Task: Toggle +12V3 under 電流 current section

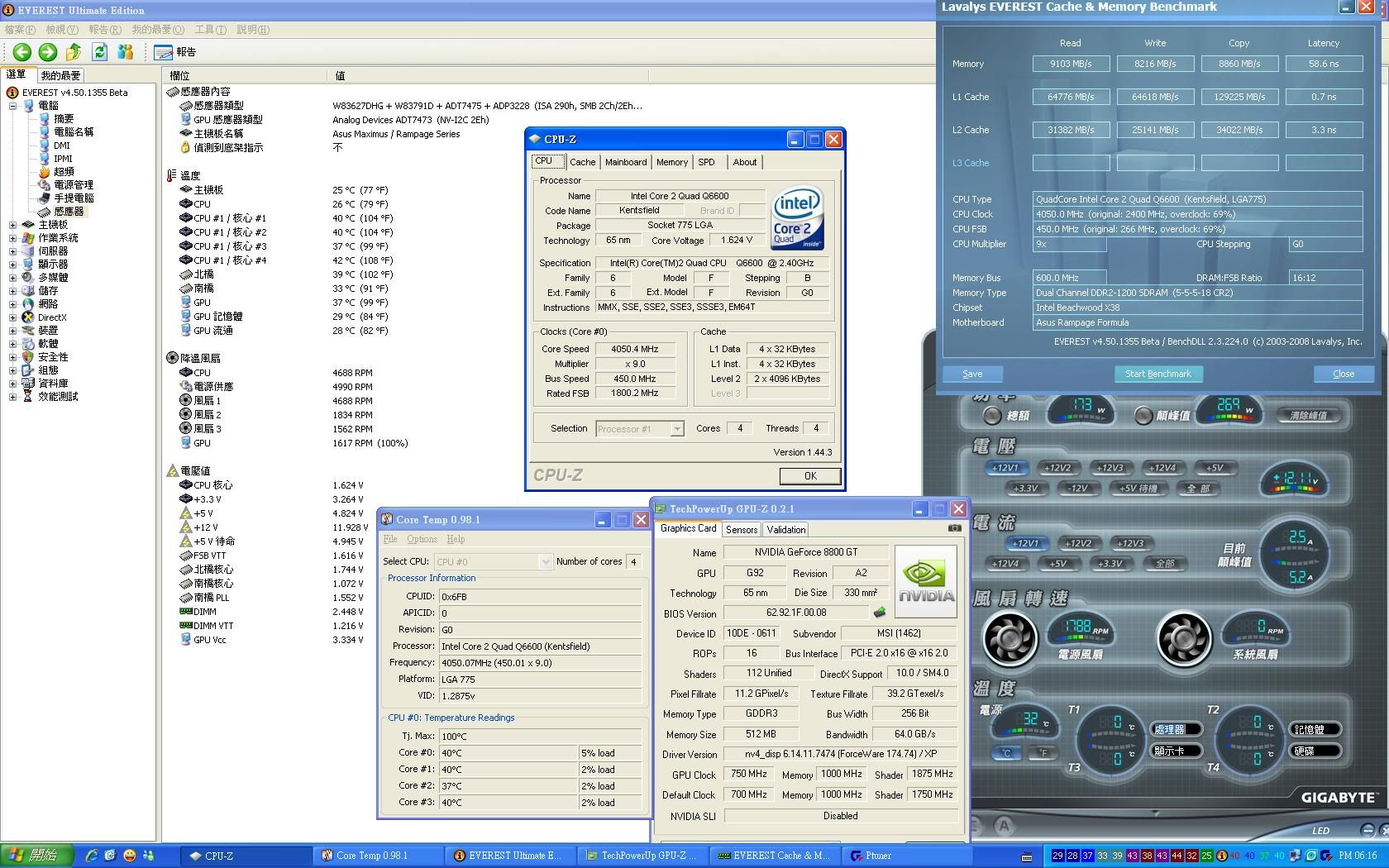Action: pyautogui.click(x=1130, y=543)
